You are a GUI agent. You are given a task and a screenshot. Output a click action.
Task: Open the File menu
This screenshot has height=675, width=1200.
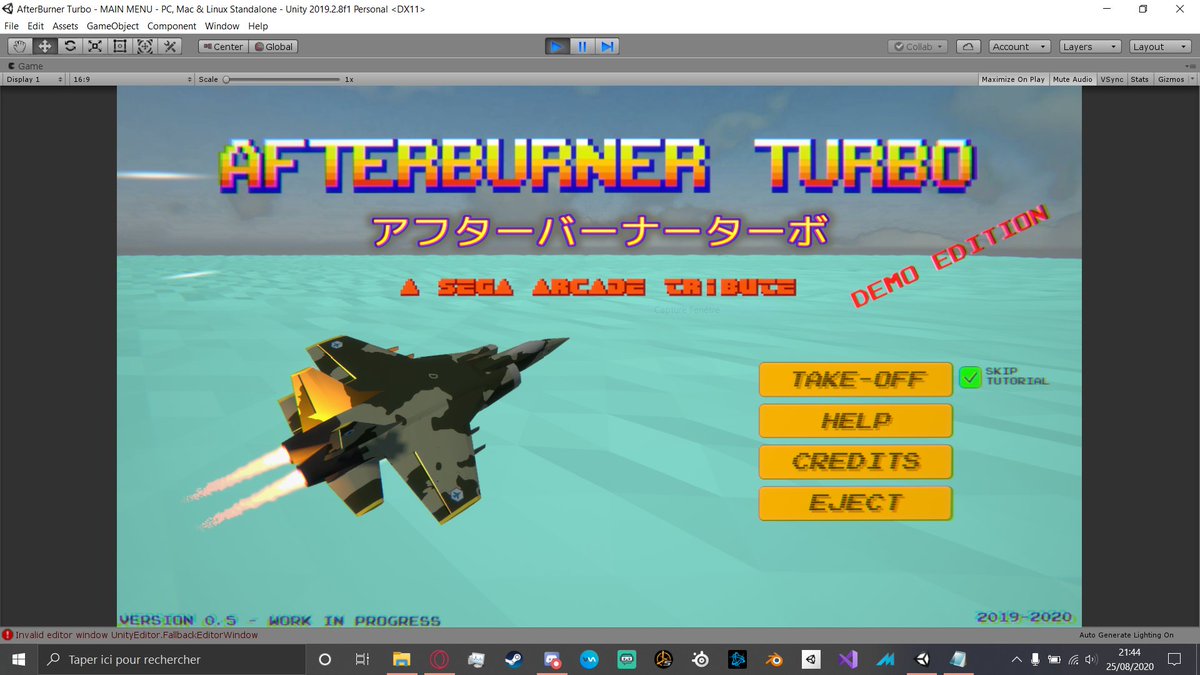(12, 26)
